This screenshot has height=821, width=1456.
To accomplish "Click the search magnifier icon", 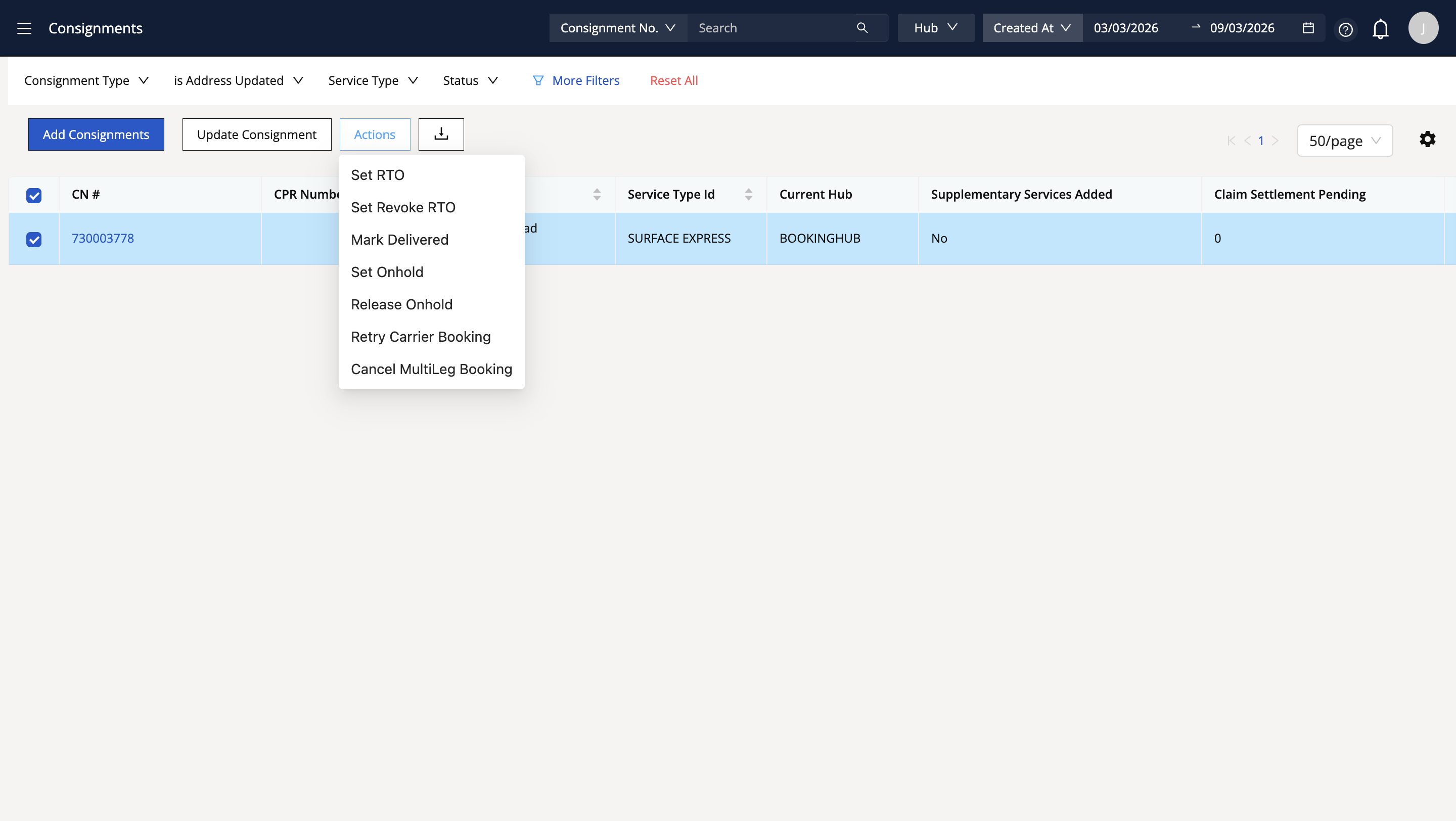I will coord(862,28).
